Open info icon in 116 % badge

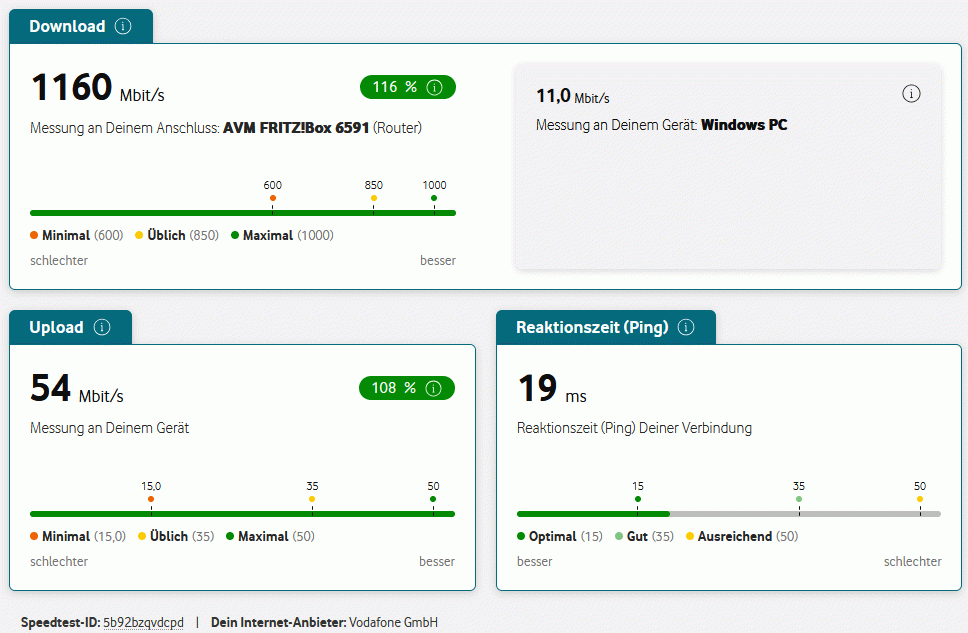point(435,87)
